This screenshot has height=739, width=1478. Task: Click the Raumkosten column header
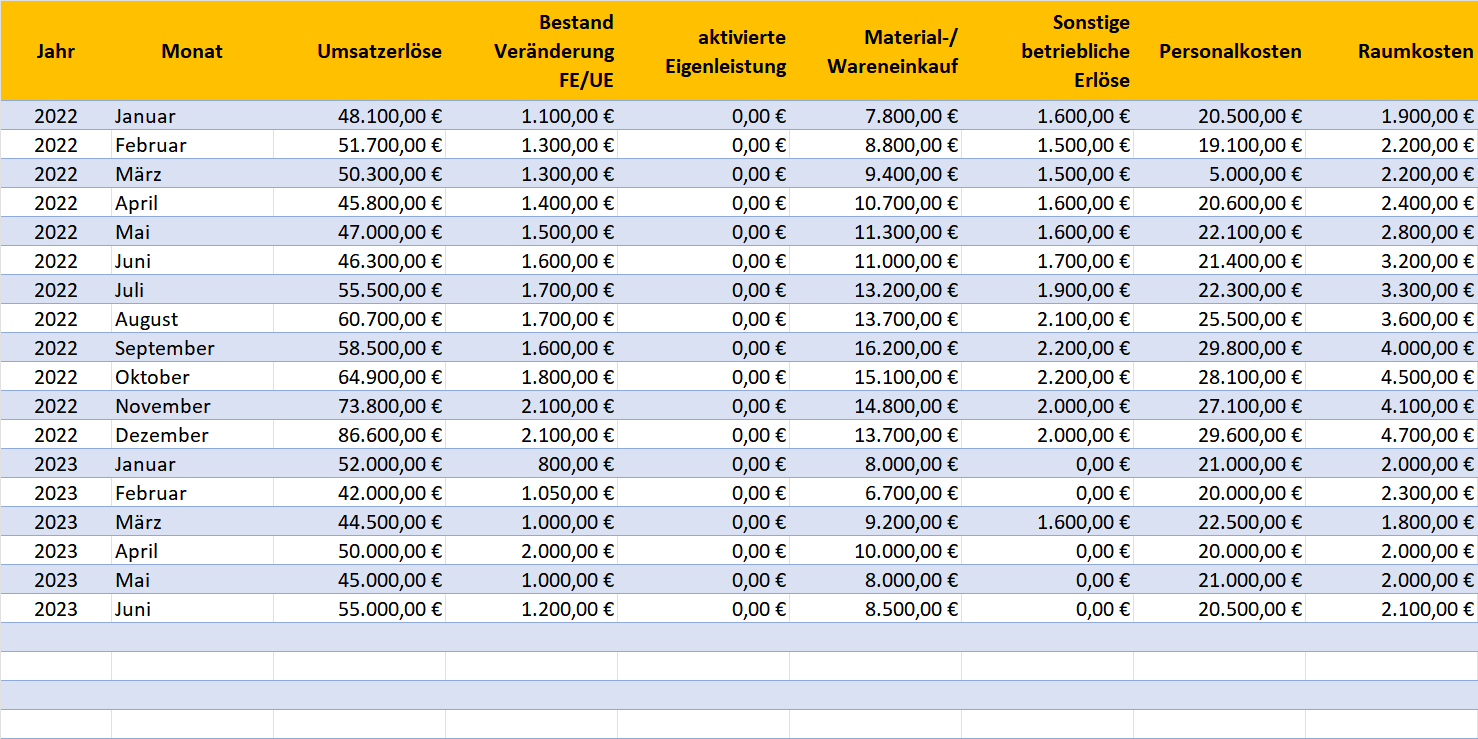[1415, 51]
